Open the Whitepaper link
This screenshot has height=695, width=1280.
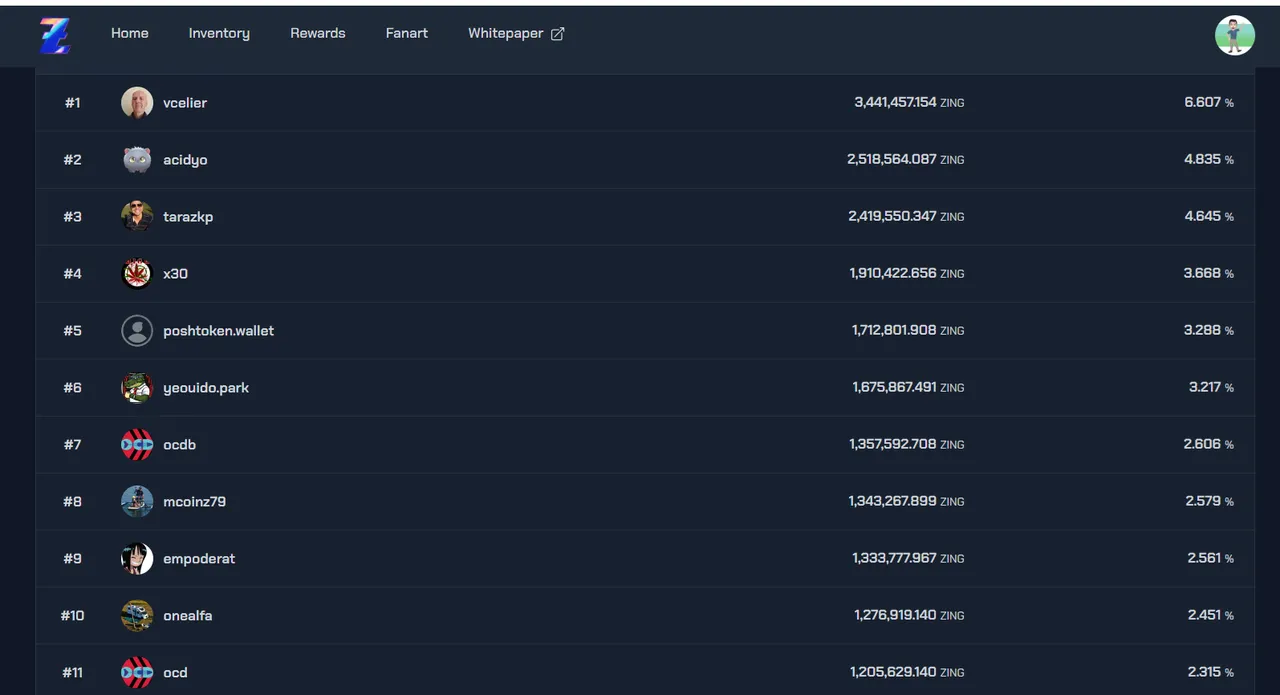click(516, 33)
